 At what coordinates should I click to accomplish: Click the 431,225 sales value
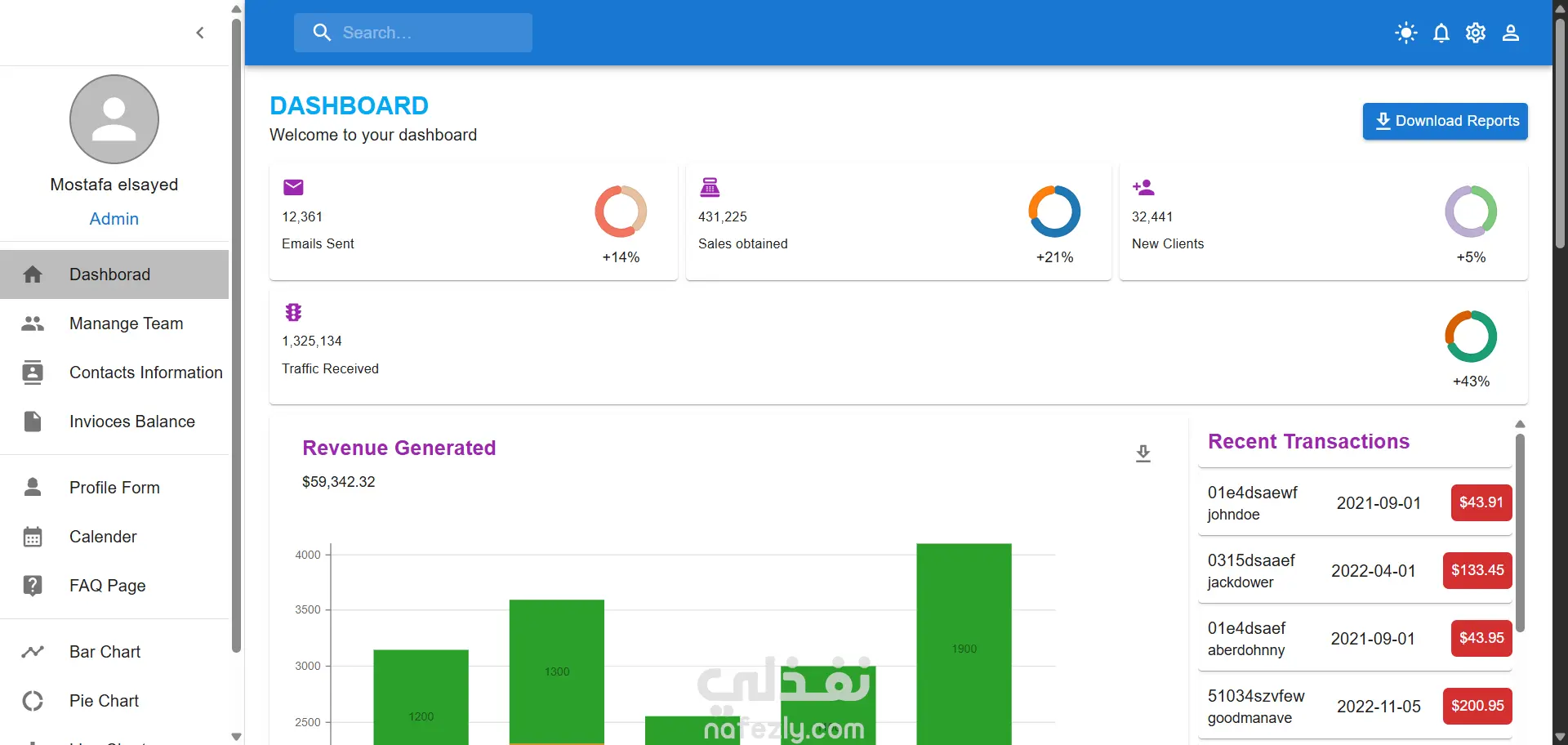(723, 216)
